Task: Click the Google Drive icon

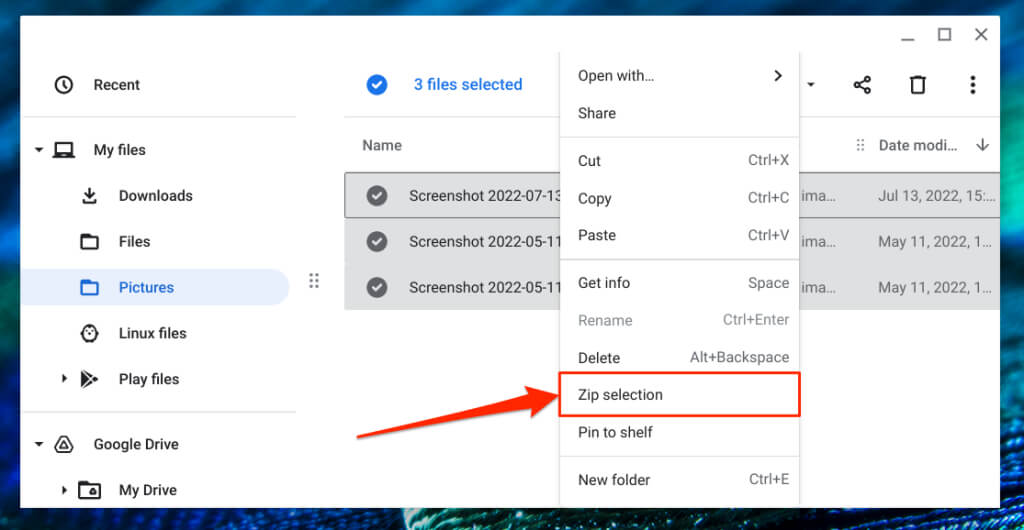Action: (64, 444)
